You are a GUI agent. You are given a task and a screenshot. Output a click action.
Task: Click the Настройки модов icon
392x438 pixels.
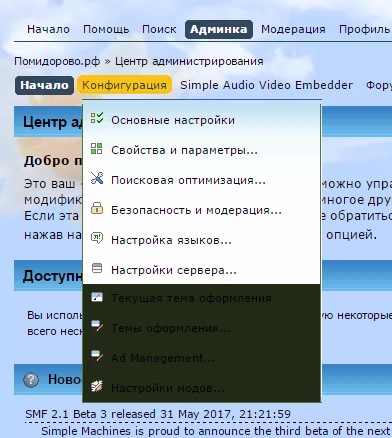(97, 386)
